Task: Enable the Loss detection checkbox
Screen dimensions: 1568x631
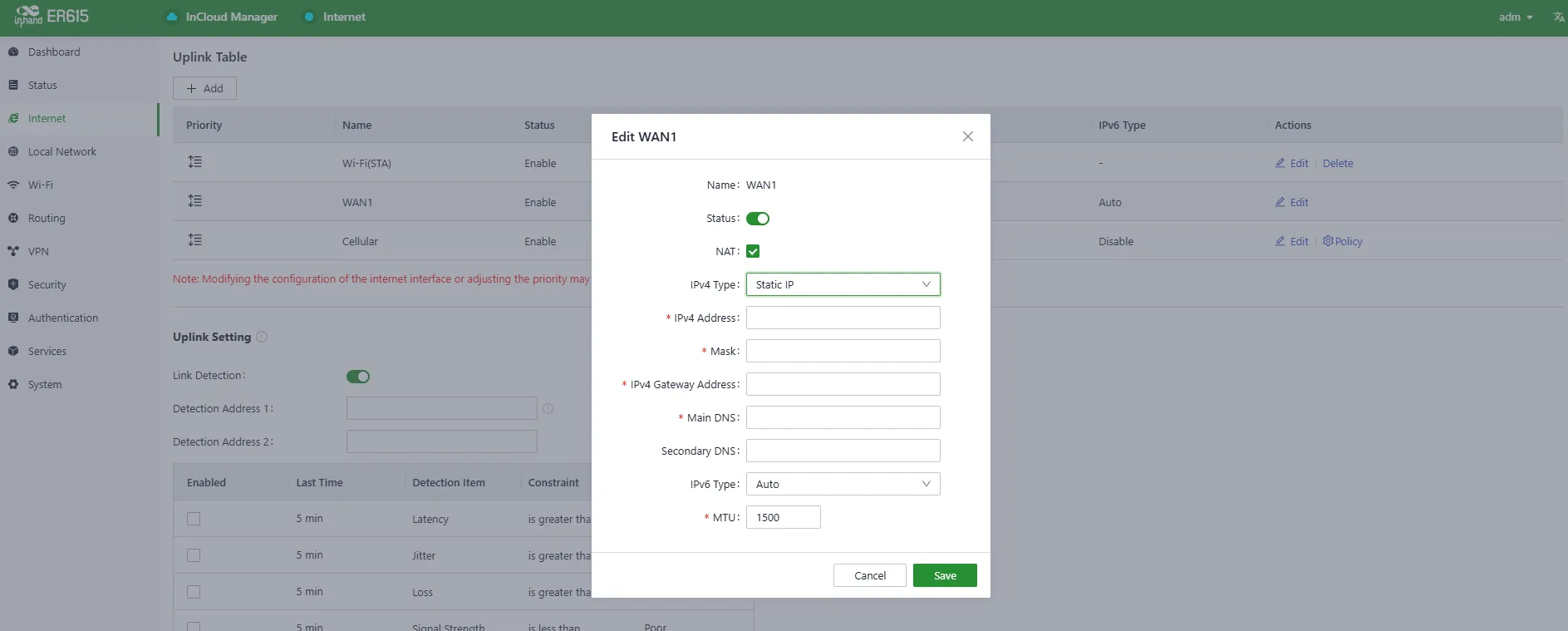Action: click(x=194, y=592)
